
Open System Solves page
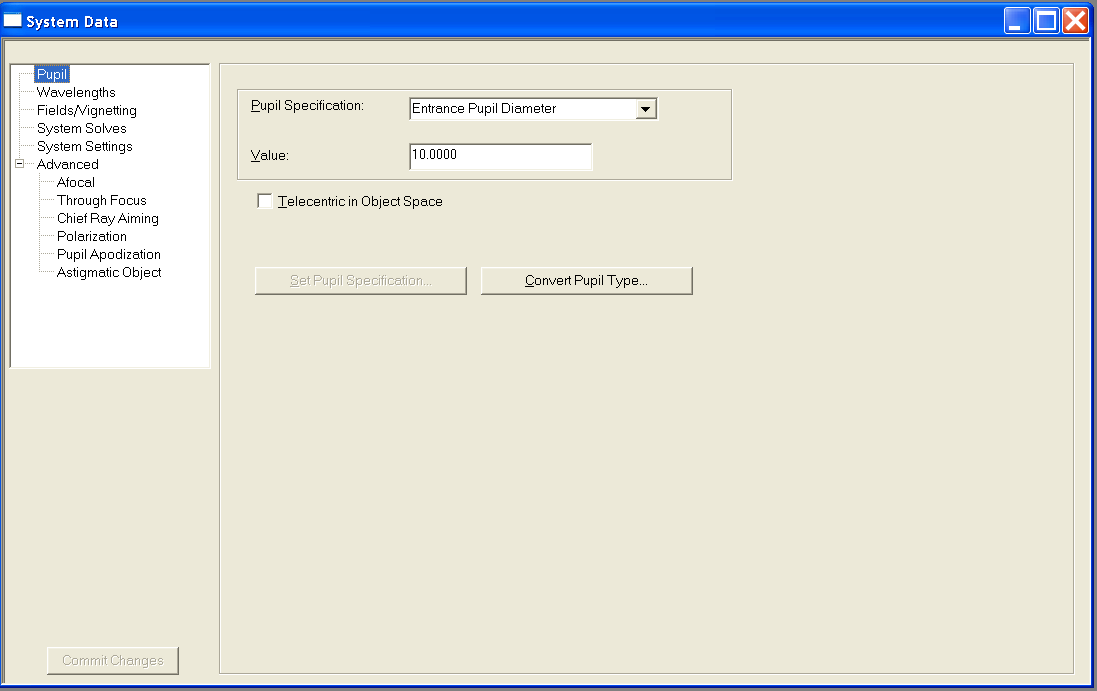[x=81, y=129]
